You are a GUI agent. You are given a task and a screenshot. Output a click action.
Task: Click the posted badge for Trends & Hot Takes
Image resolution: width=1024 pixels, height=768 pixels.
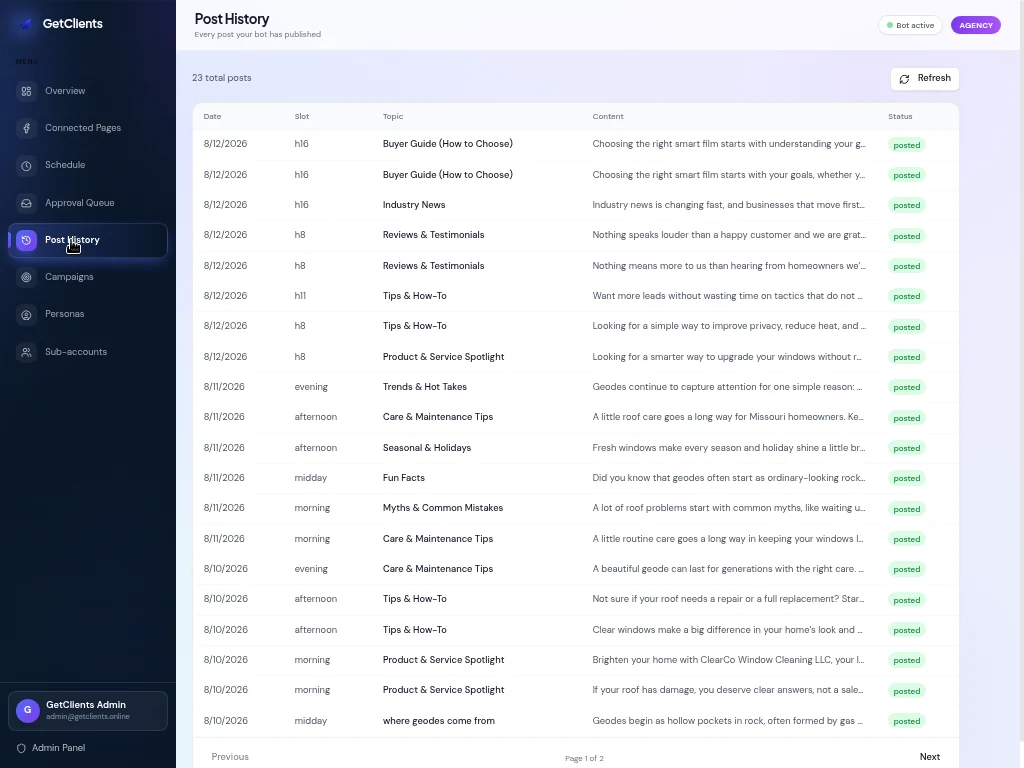coord(906,388)
